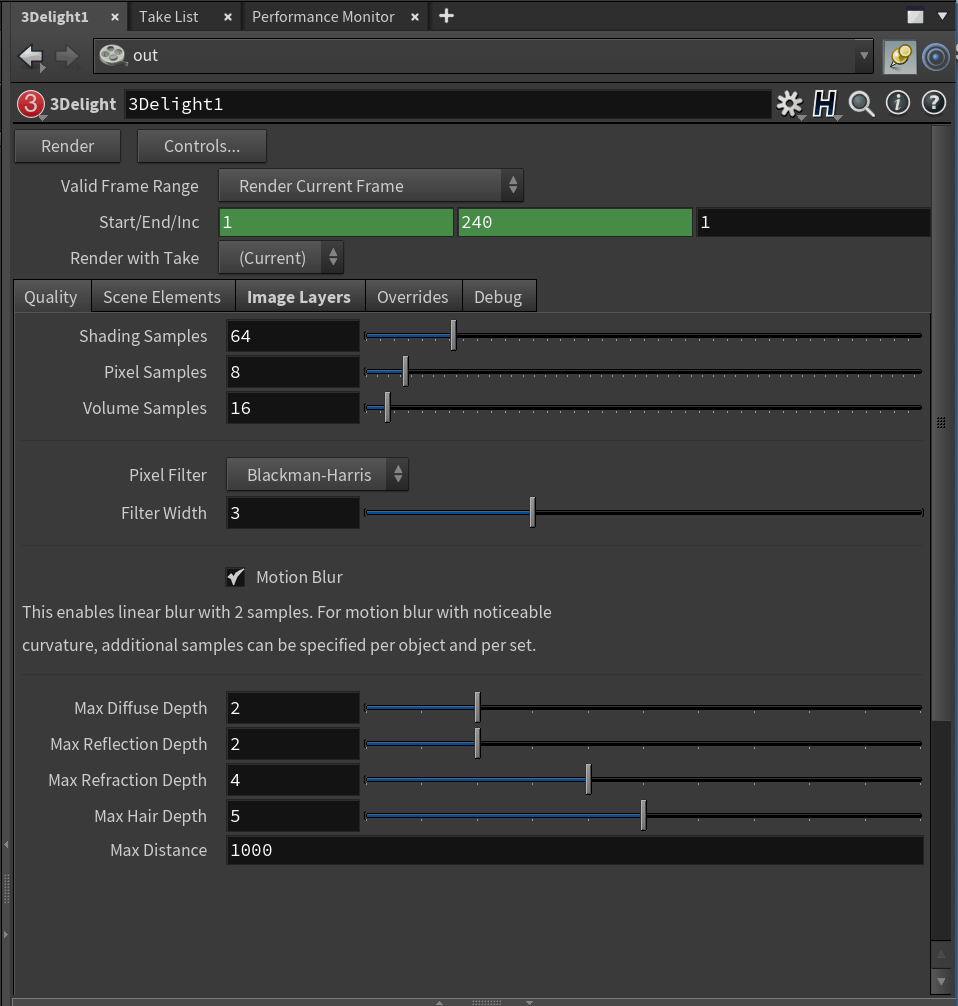Open the Valid Frame Range dropdown
958x1006 pixels.
click(x=370, y=186)
